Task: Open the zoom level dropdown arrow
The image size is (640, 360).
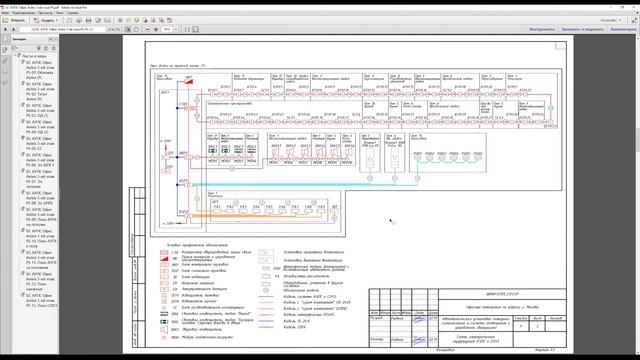Action: (x=176, y=29)
